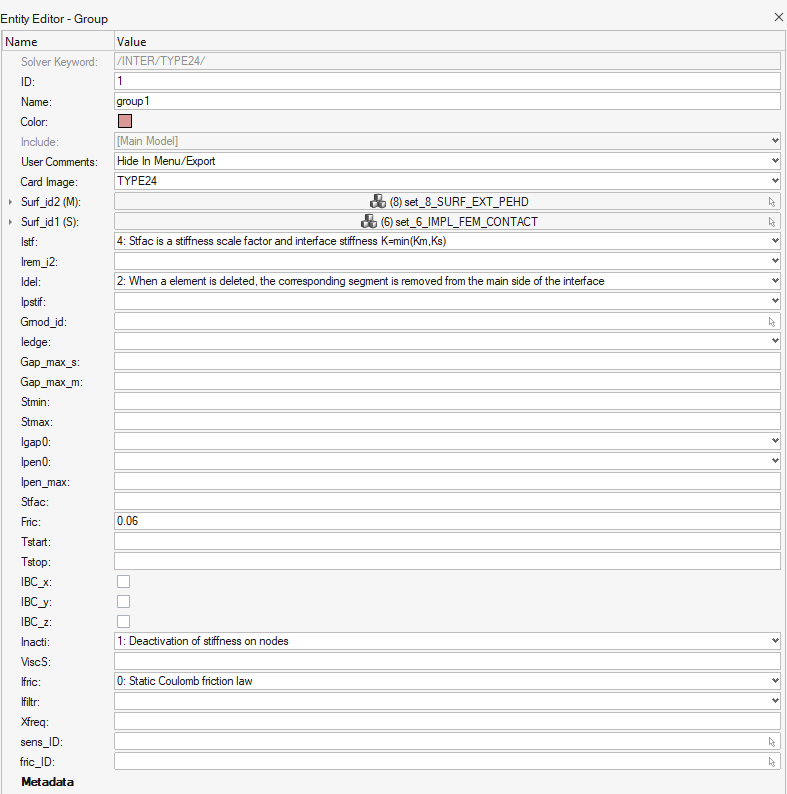The image size is (787, 794).
Task: Click the Tstart input field
Action: (x=447, y=541)
